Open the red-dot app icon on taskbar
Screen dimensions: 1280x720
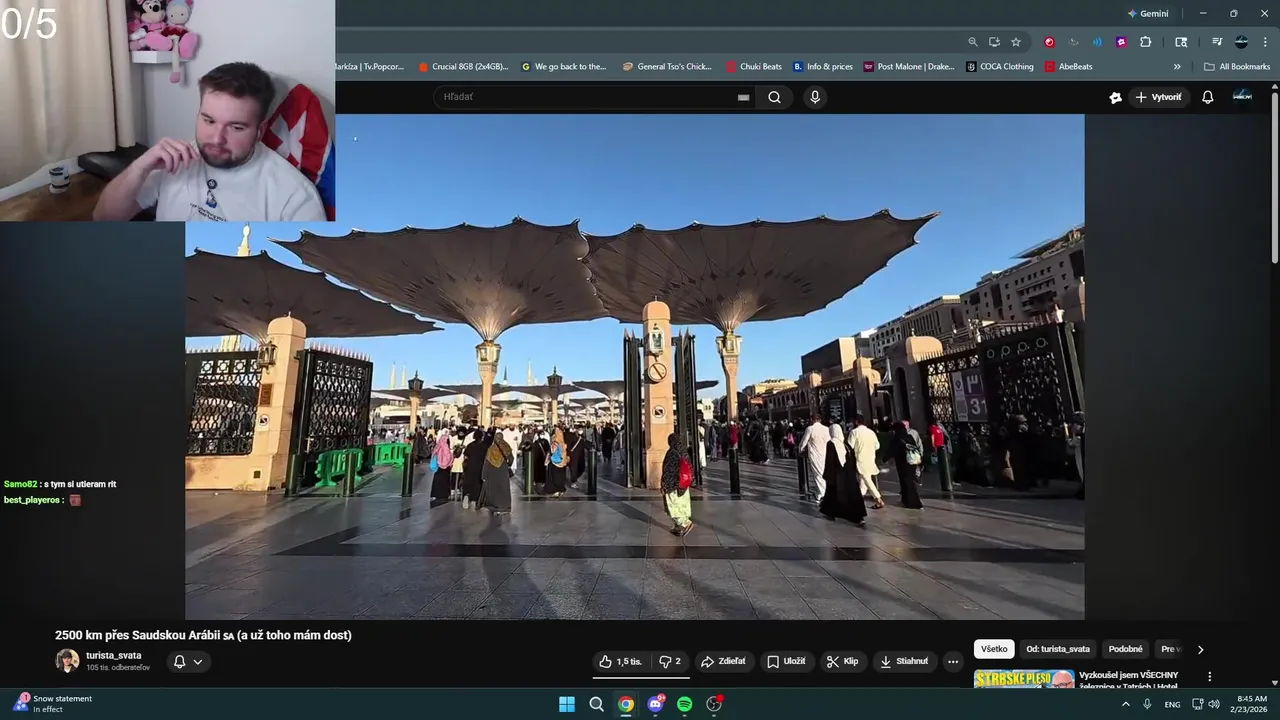point(714,704)
